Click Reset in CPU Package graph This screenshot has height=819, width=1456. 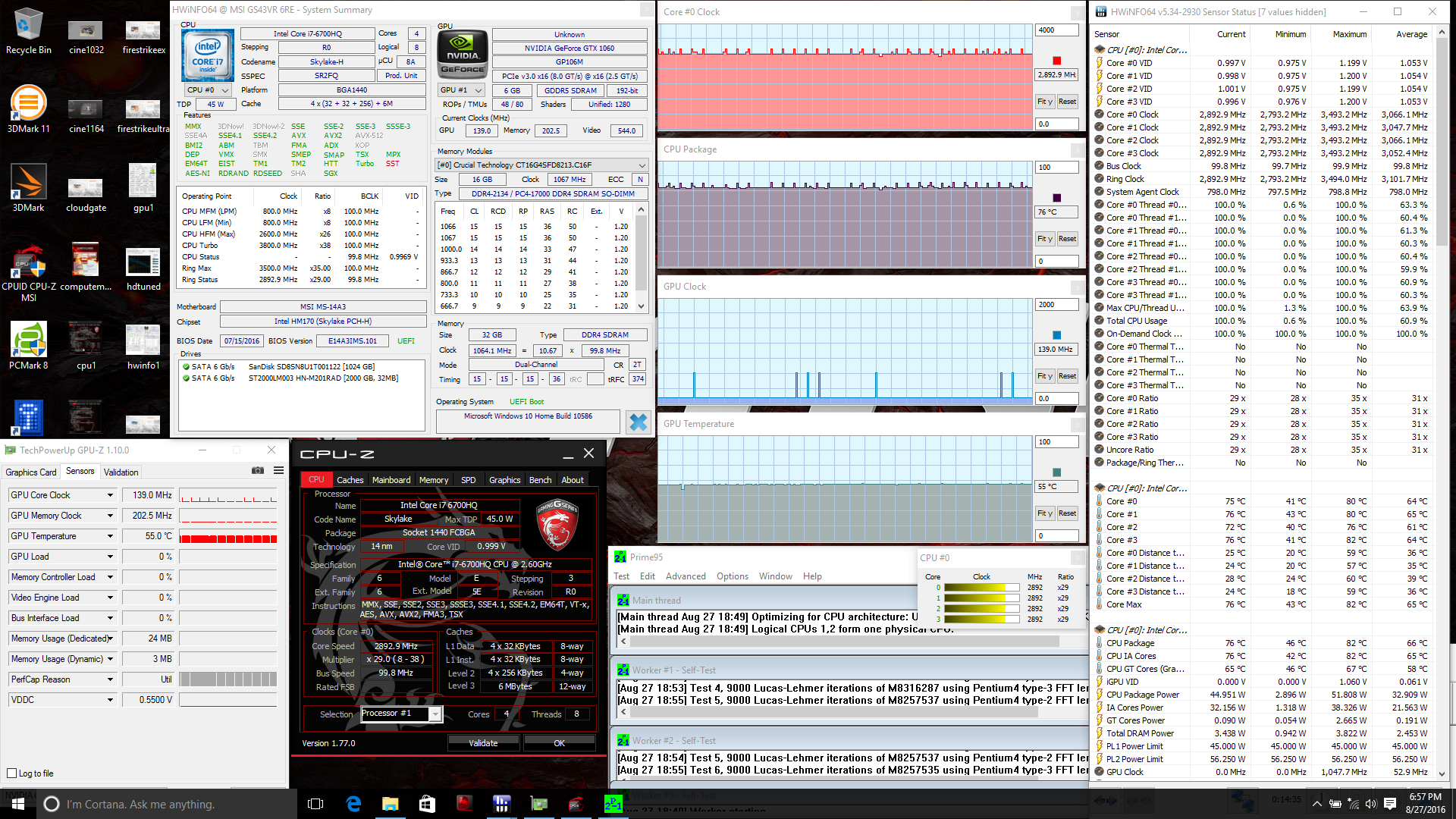point(1067,239)
